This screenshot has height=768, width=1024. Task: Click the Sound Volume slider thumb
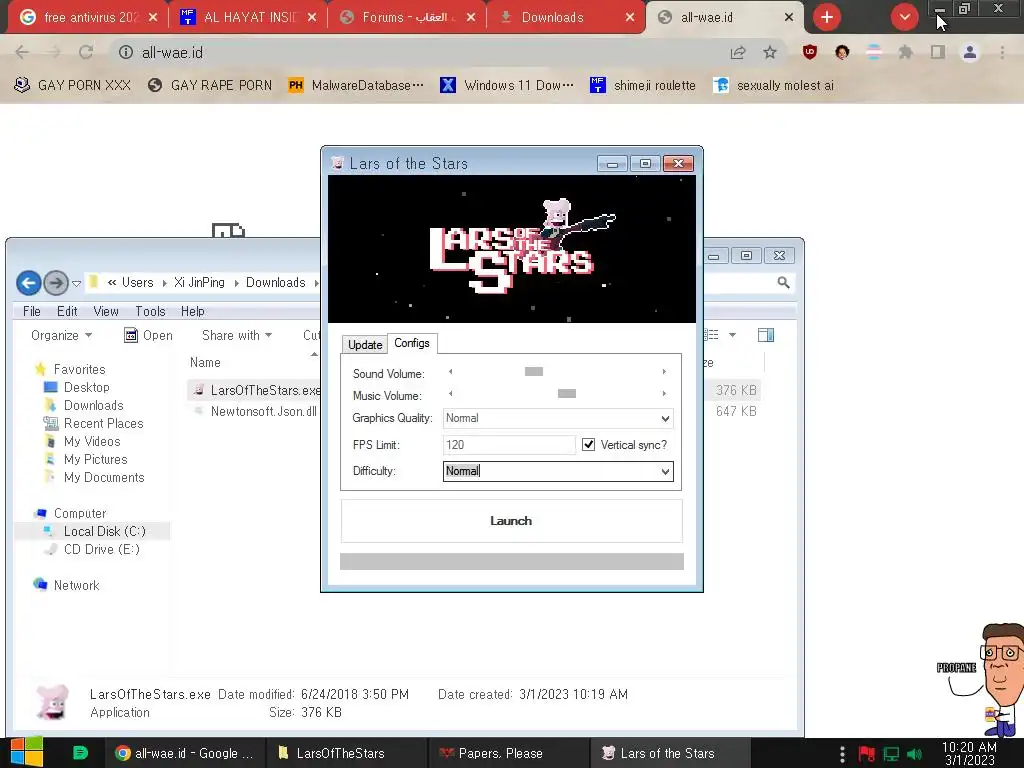tap(534, 372)
